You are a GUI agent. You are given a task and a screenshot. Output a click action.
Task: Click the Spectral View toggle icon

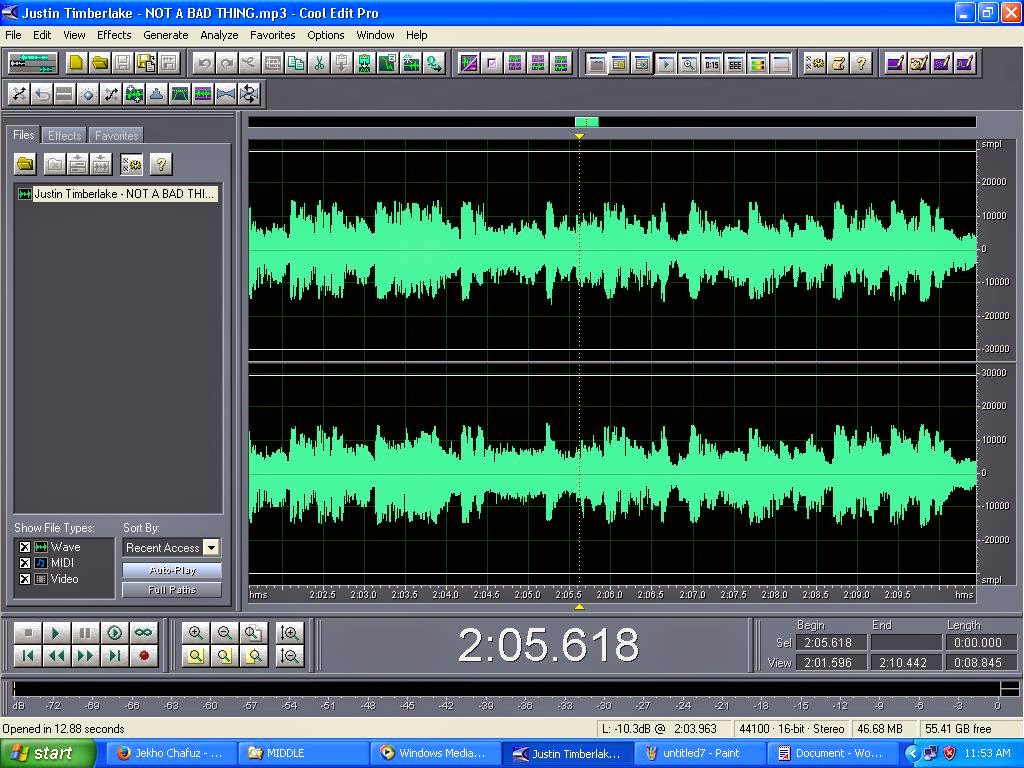[469, 63]
